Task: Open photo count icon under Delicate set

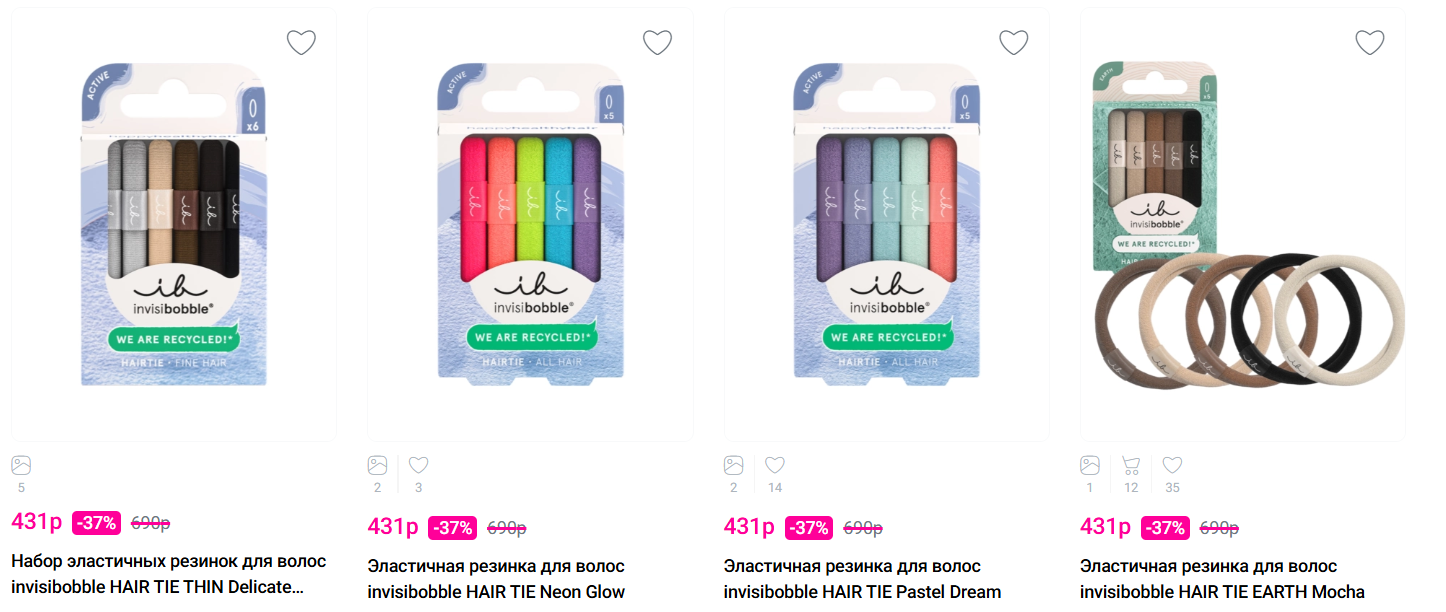Action: [x=21, y=465]
